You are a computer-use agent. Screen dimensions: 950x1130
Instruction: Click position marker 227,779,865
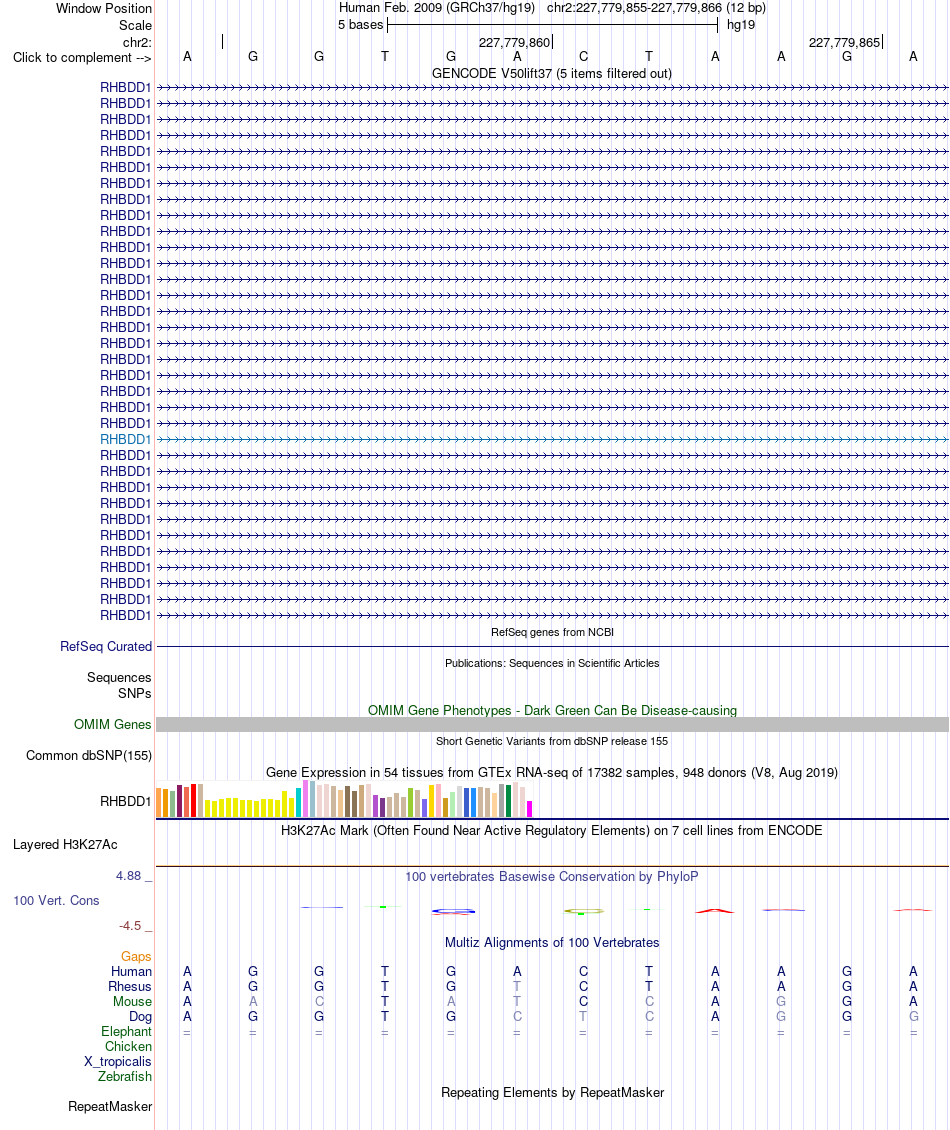tap(845, 43)
